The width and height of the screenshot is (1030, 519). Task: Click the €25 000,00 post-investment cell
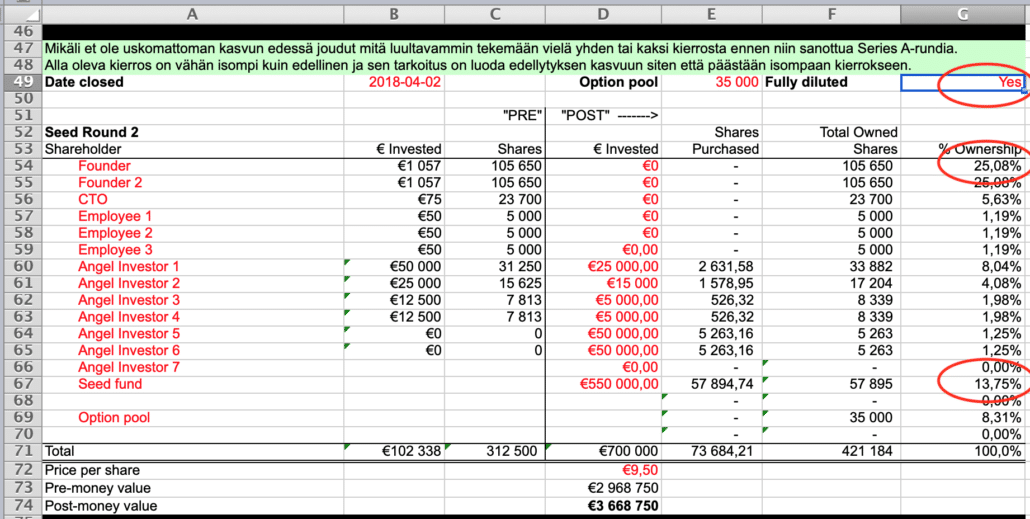tap(603, 267)
